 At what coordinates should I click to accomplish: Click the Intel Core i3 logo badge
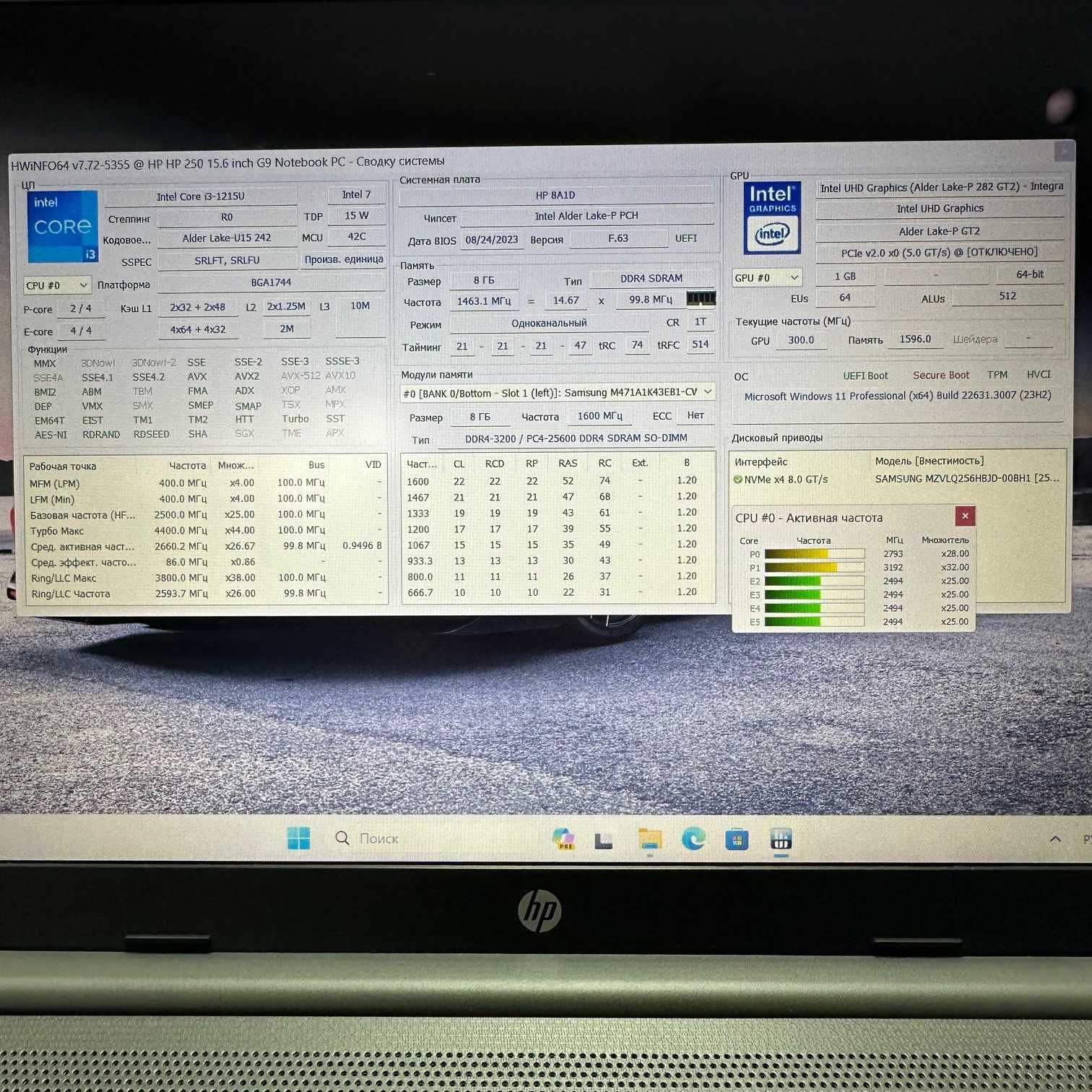pyautogui.click(x=62, y=226)
